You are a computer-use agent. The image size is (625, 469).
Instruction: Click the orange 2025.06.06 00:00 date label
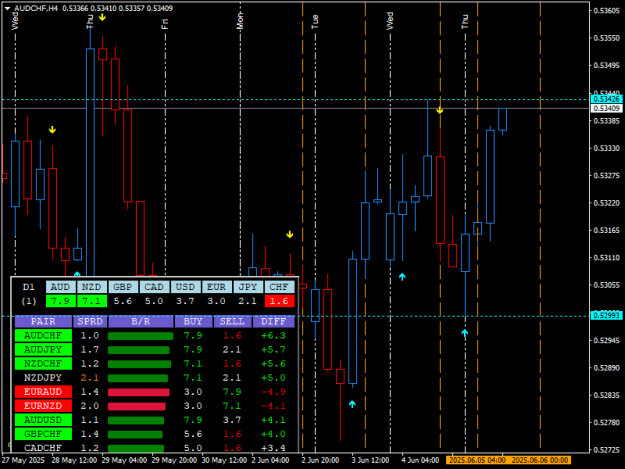tap(540, 460)
